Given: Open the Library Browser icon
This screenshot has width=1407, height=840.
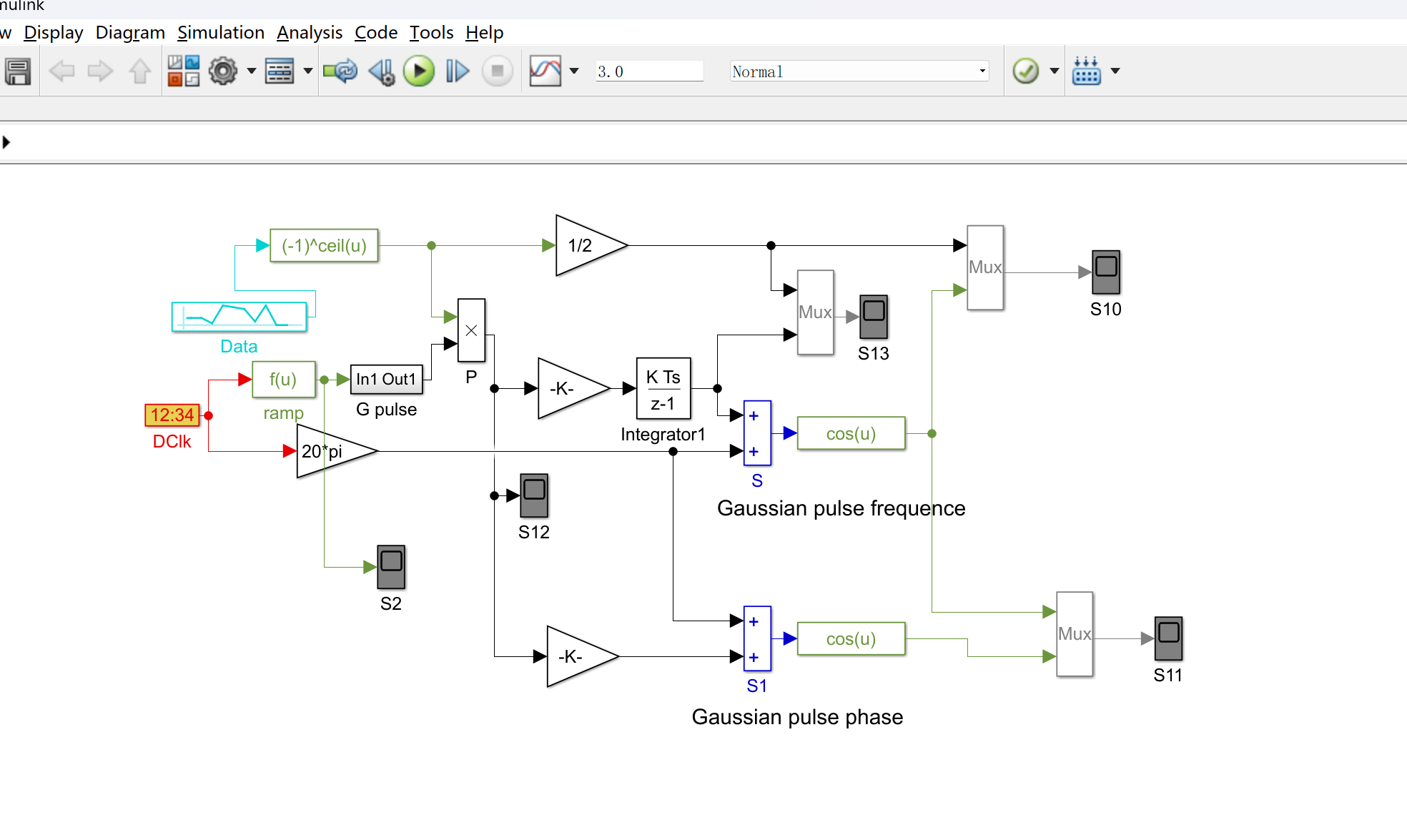Looking at the screenshot, I should (x=184, y=71).
